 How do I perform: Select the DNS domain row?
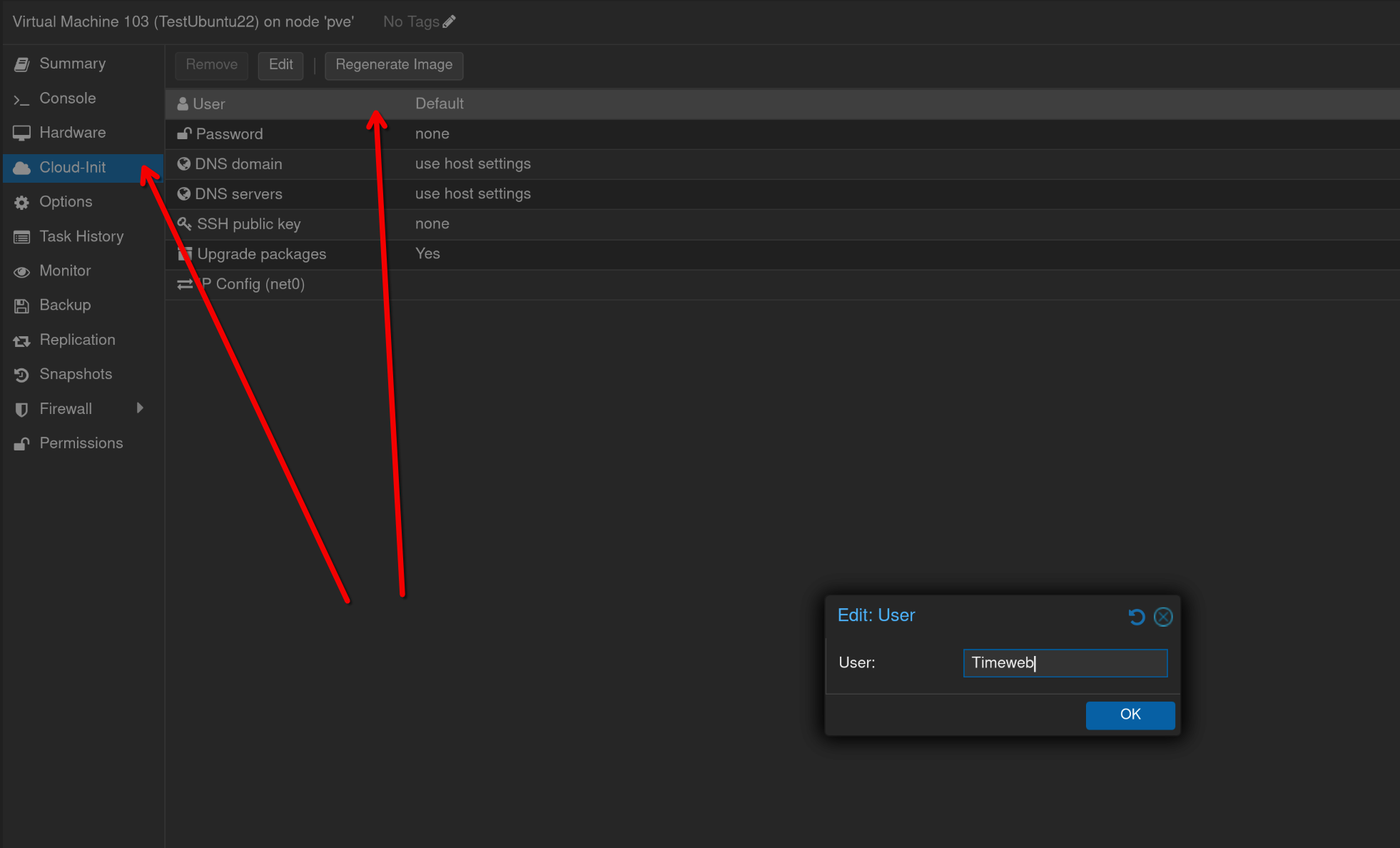tap(782, 164)
